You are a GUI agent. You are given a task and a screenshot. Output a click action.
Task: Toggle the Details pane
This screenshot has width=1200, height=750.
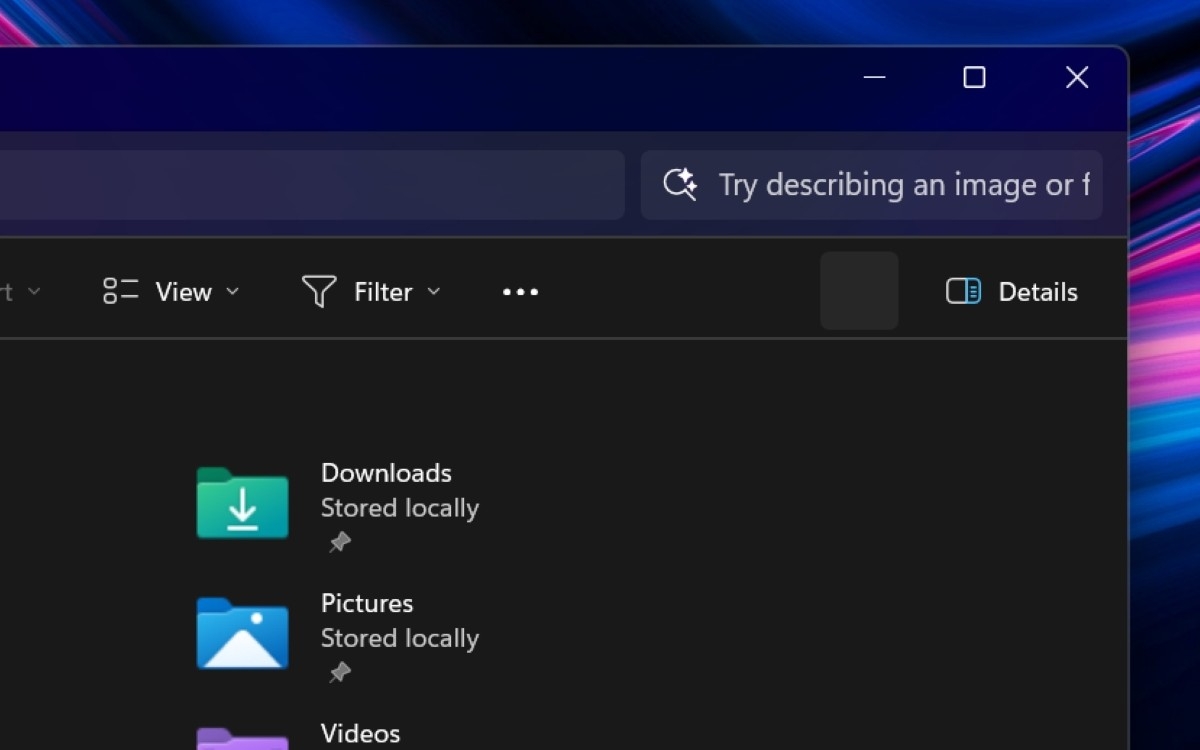click(x=1010, y=291)
